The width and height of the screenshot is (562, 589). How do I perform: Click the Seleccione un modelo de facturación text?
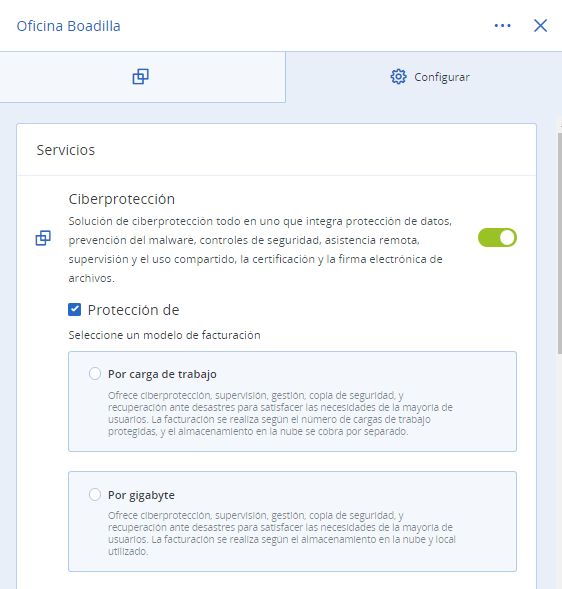click(164, 335)
